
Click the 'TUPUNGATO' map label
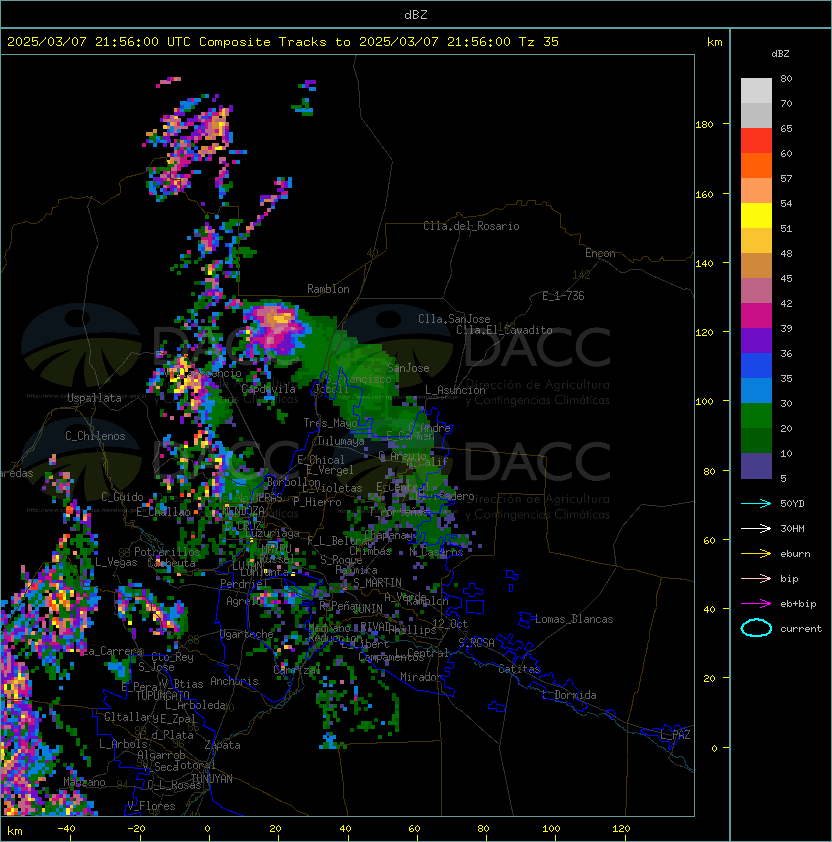(x=162, y=696)
